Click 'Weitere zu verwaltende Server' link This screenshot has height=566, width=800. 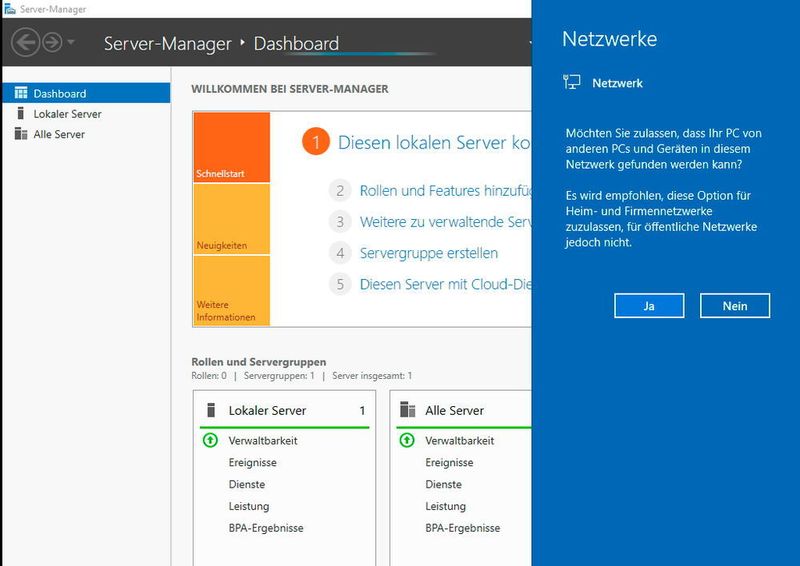click(x=445, y=222)
